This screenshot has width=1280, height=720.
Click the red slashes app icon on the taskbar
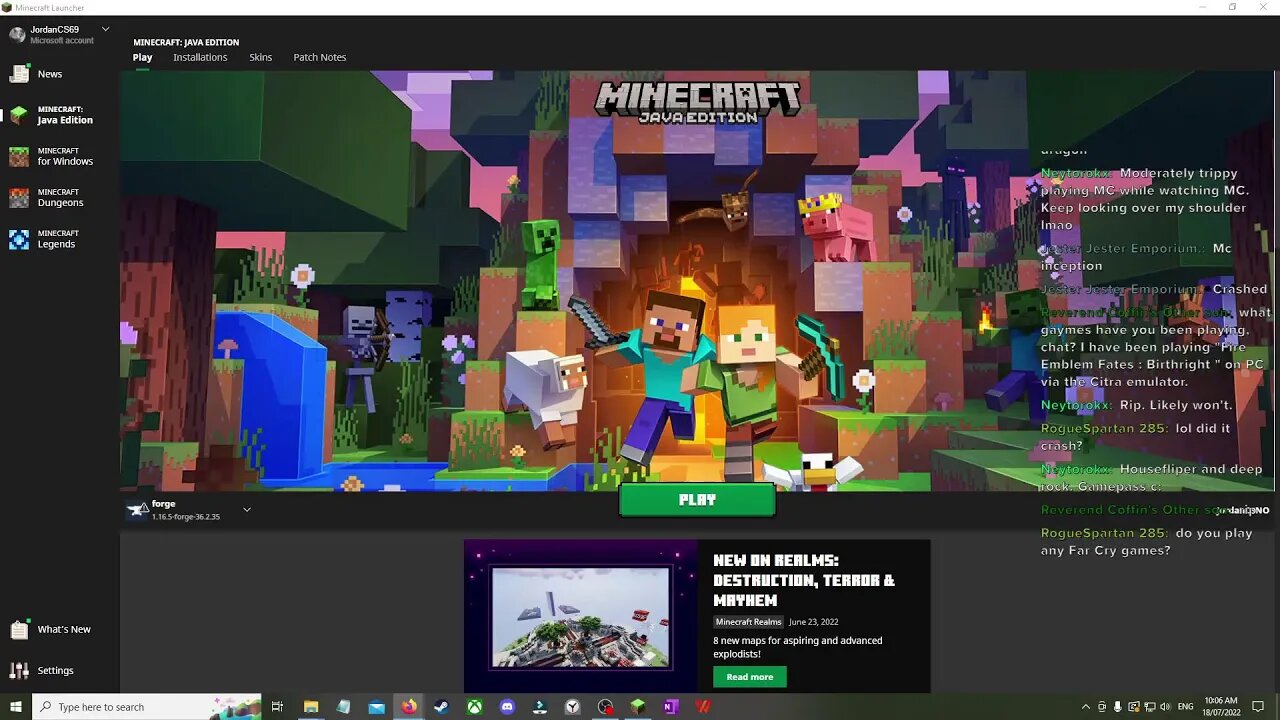(703, 707)
